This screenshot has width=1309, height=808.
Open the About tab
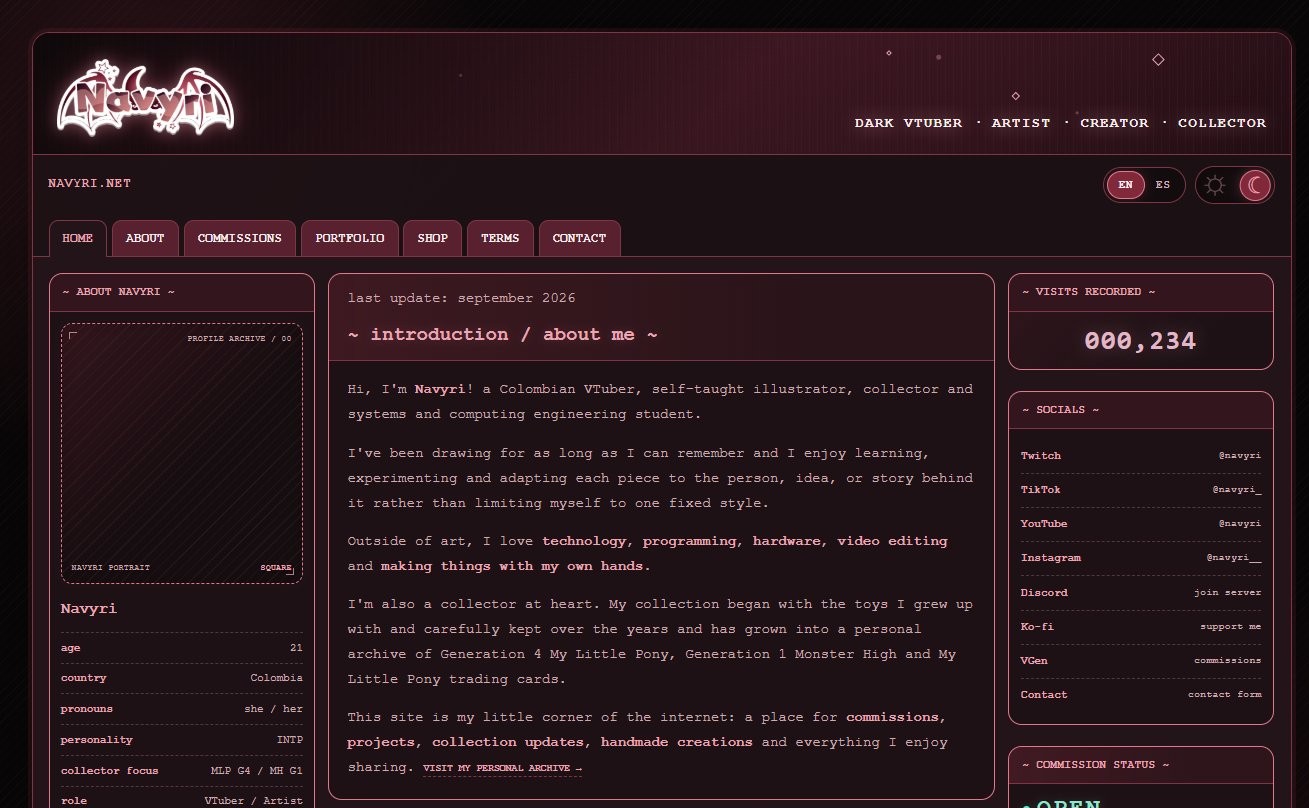pos(145,238)
